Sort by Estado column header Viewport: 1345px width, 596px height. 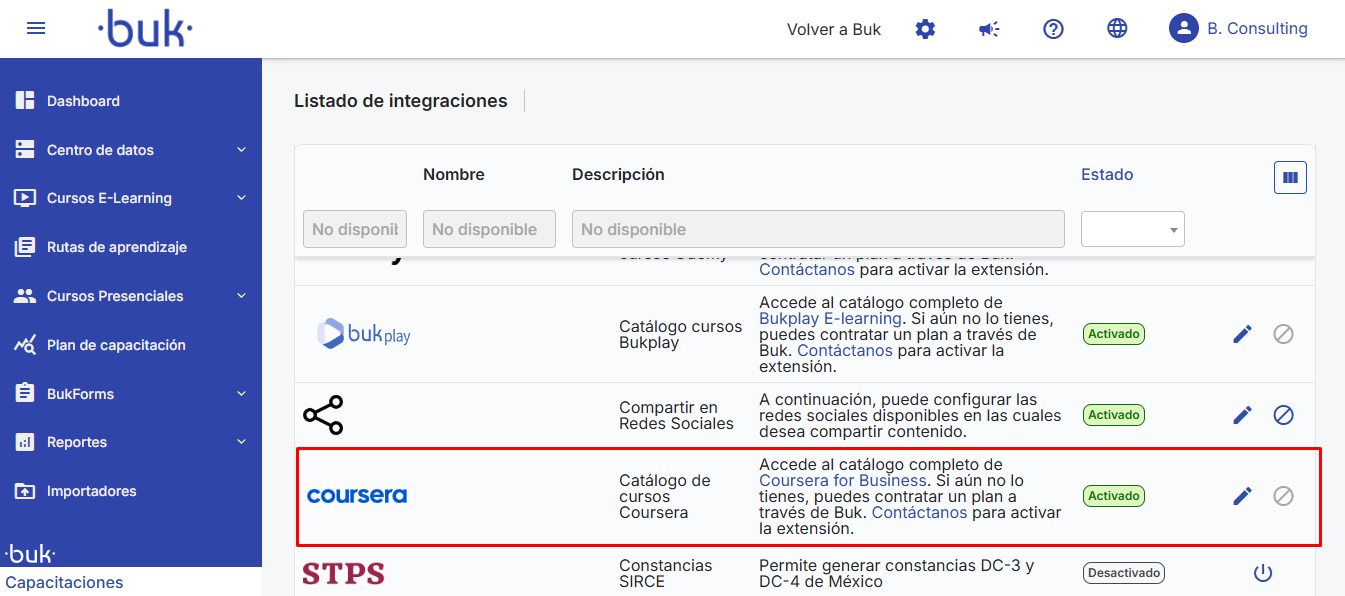pos(1107,174)
